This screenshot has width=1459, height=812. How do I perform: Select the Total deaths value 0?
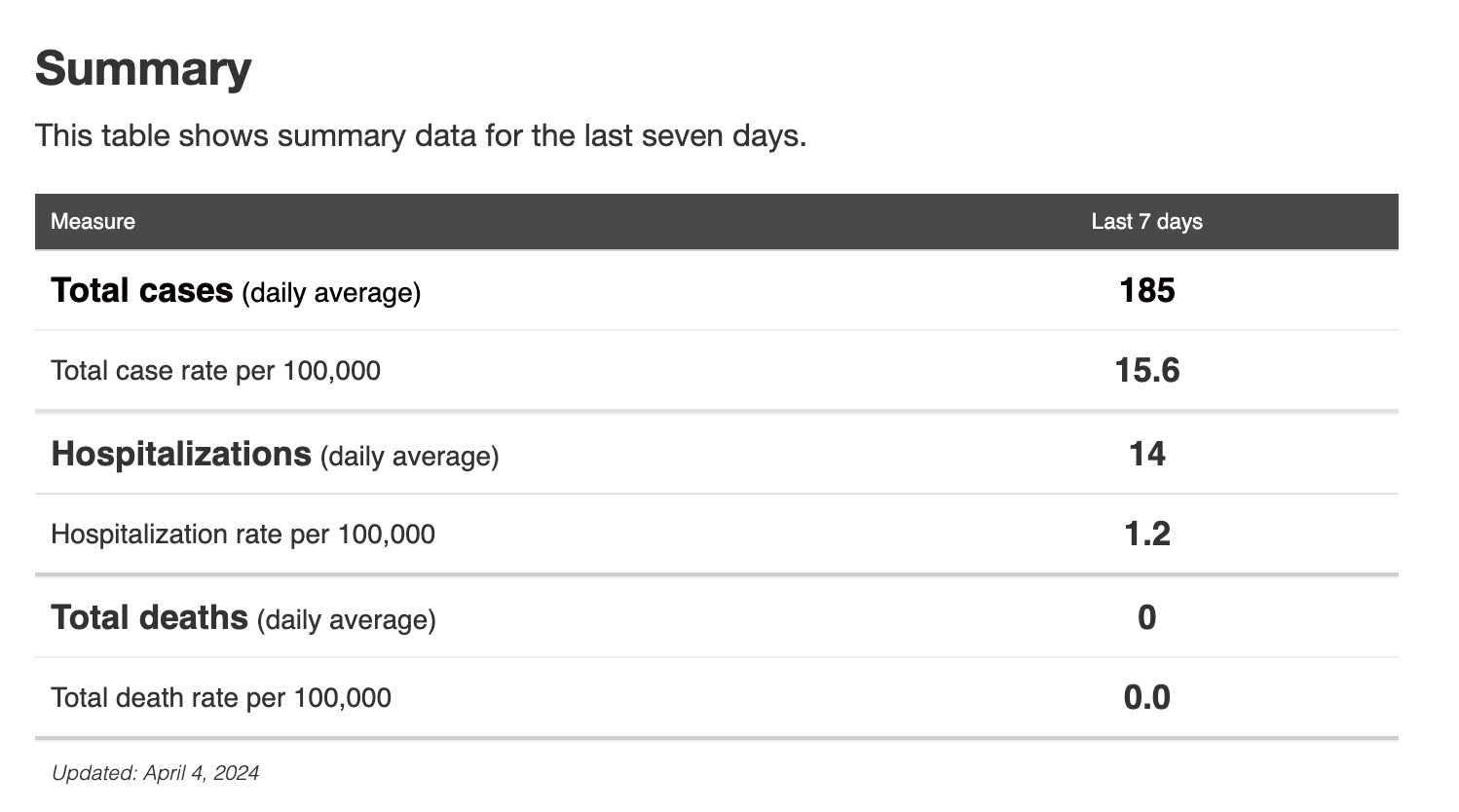pyautogui.click(x=1146, y=617)
